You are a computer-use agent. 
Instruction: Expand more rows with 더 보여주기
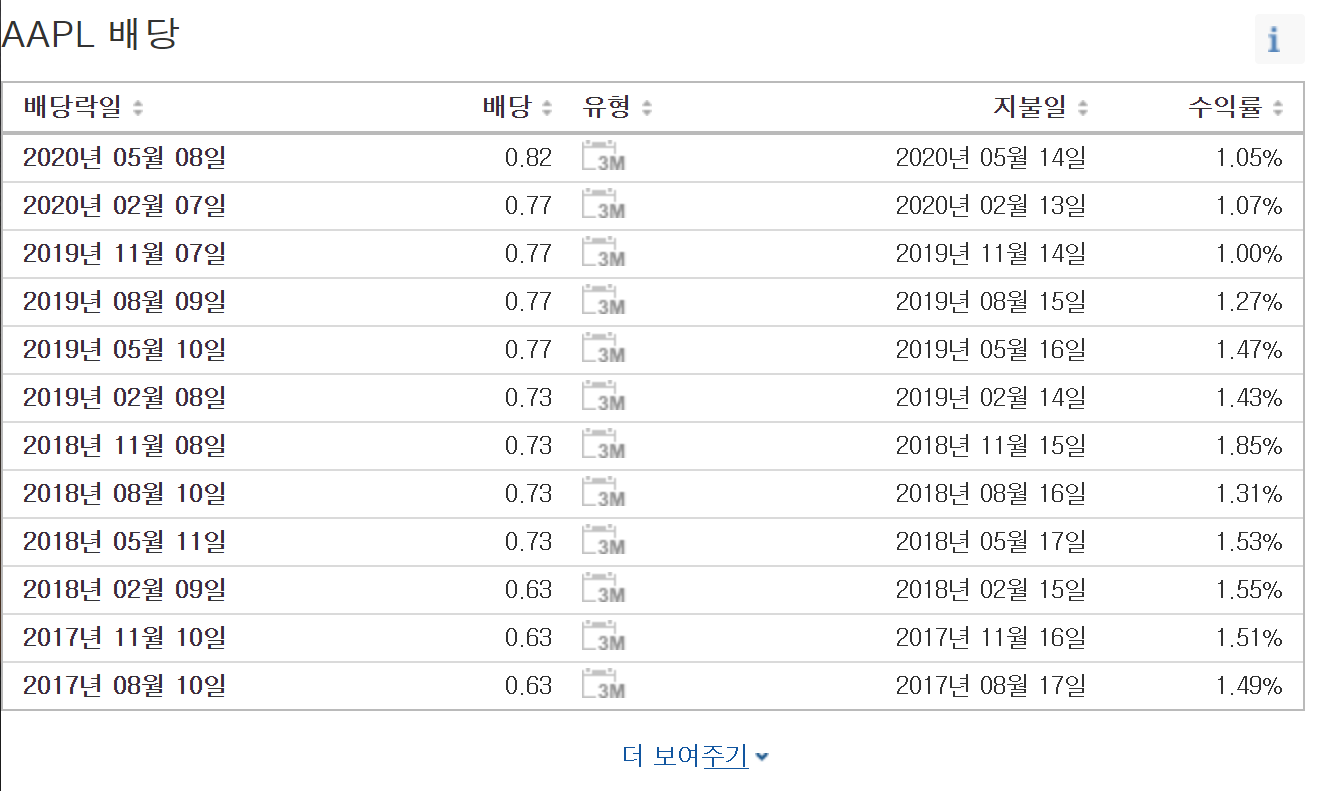coord(695,756)
